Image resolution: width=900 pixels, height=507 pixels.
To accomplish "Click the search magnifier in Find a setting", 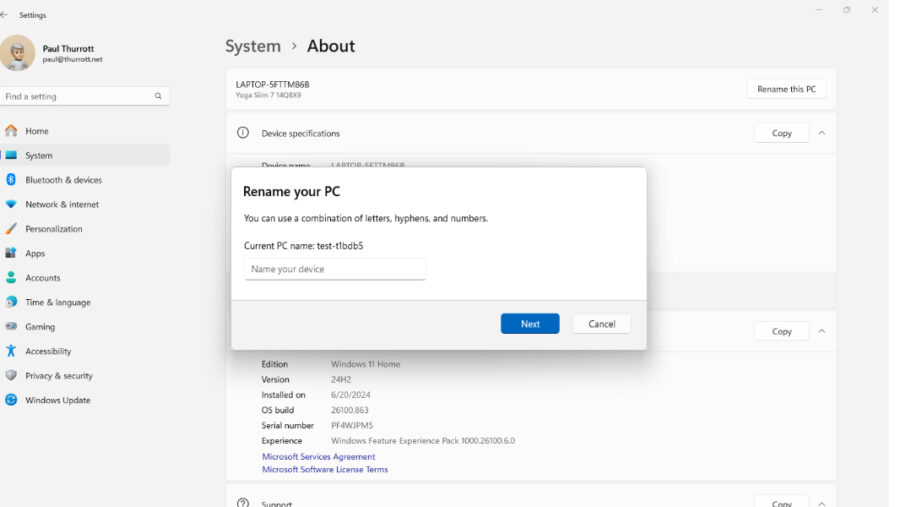I will (x=158, y=97).
